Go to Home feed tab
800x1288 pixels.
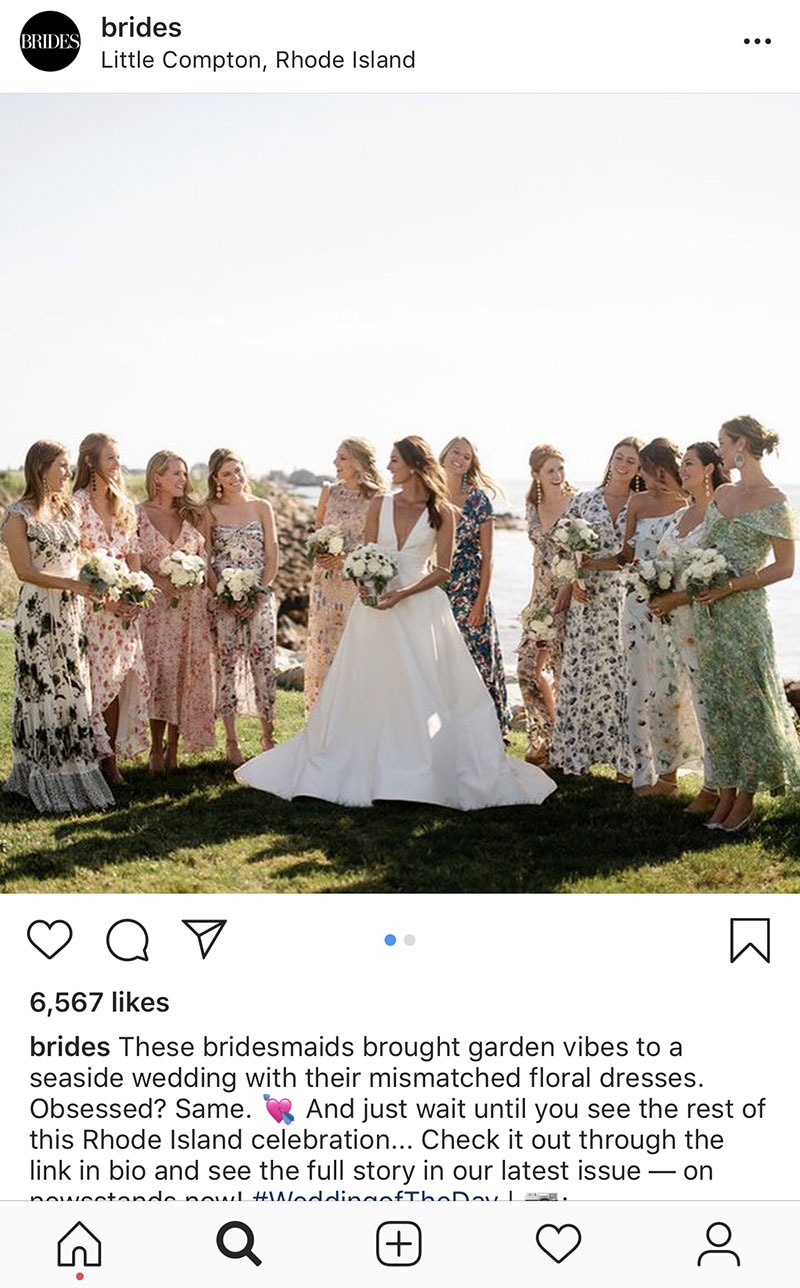(79, 1245)
